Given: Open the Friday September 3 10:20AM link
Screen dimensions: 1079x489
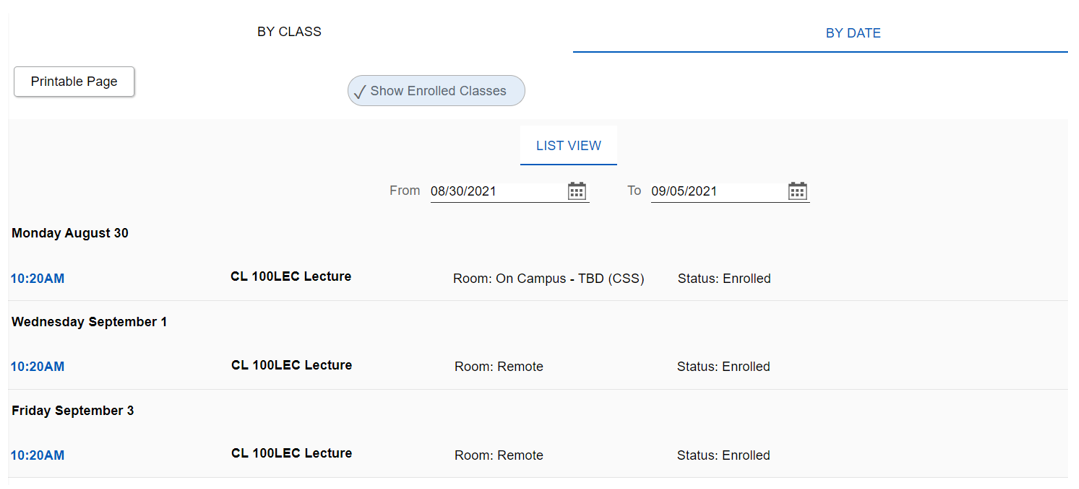Looking at the screenshot, I should tap(37, 456).
